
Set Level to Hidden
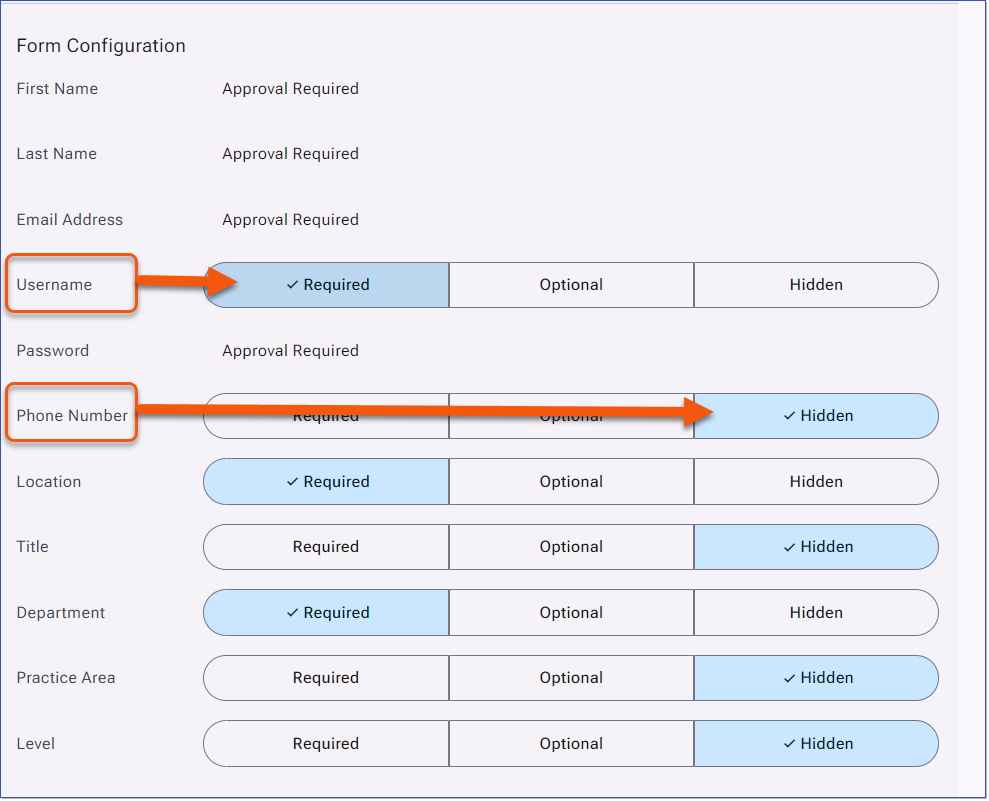pyautogui.click(x=816, y=744)
